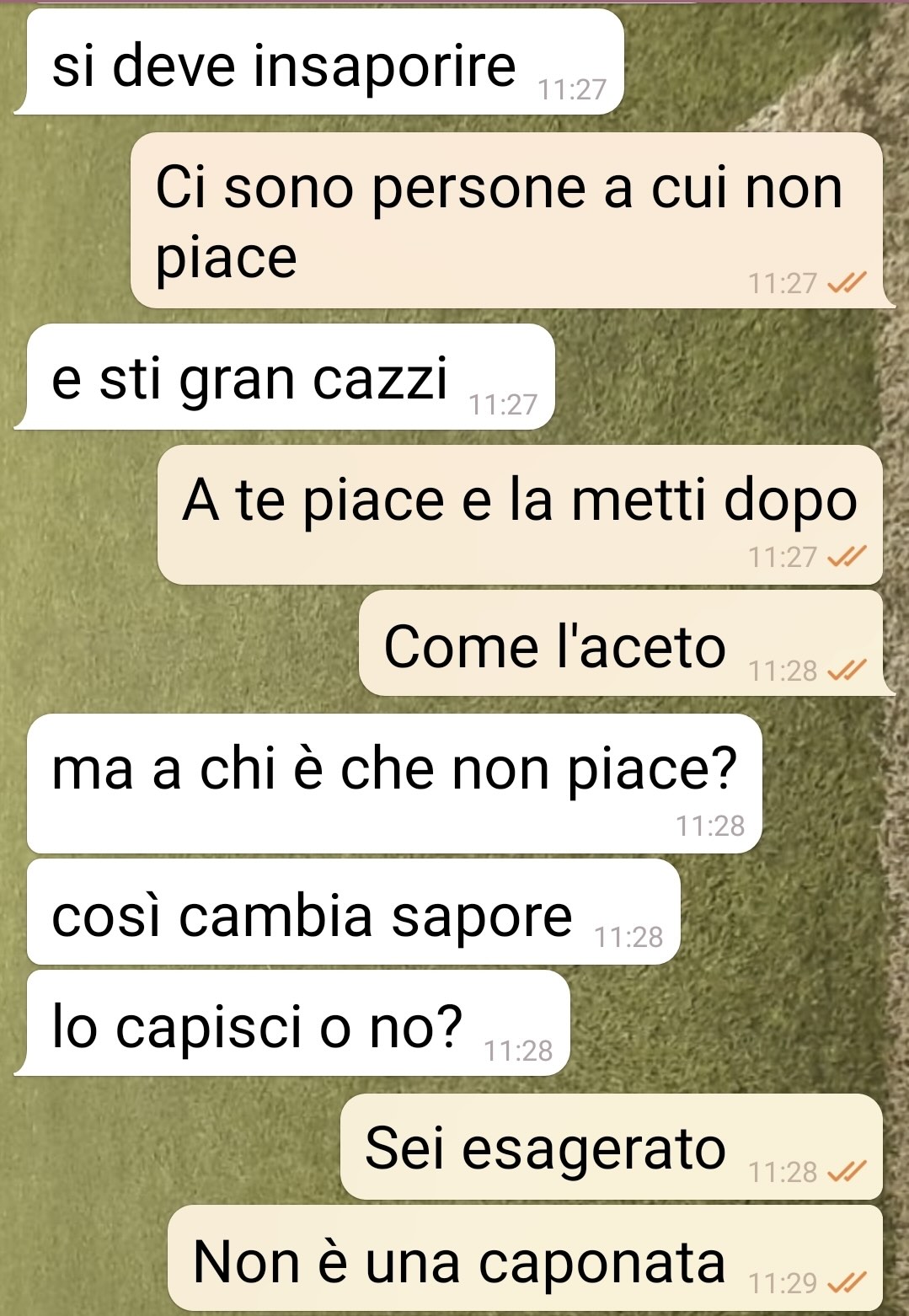Tap the double-check icon on 'A te piace' message
Viewport: 909px width, 1316px height.
847,557
